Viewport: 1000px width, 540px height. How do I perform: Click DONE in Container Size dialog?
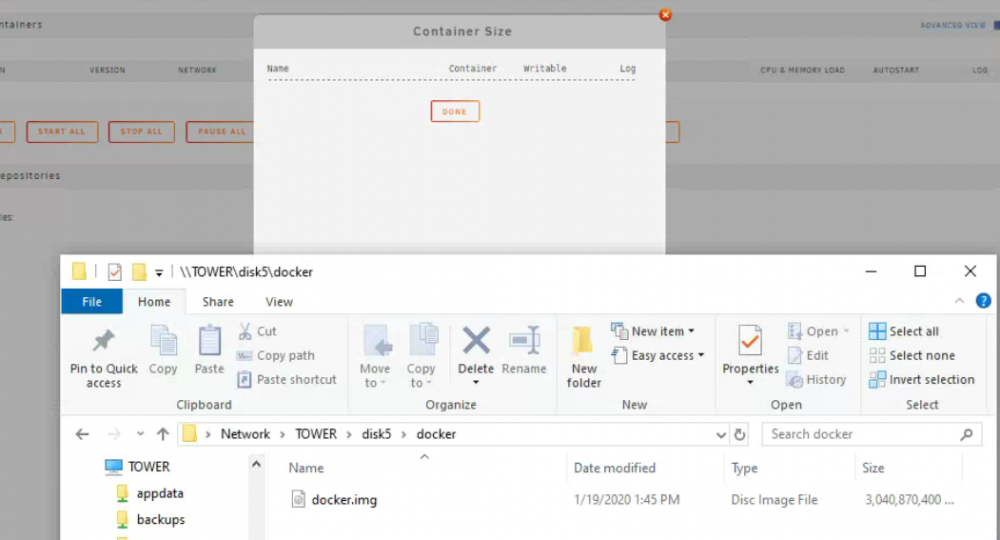point(455,112)
